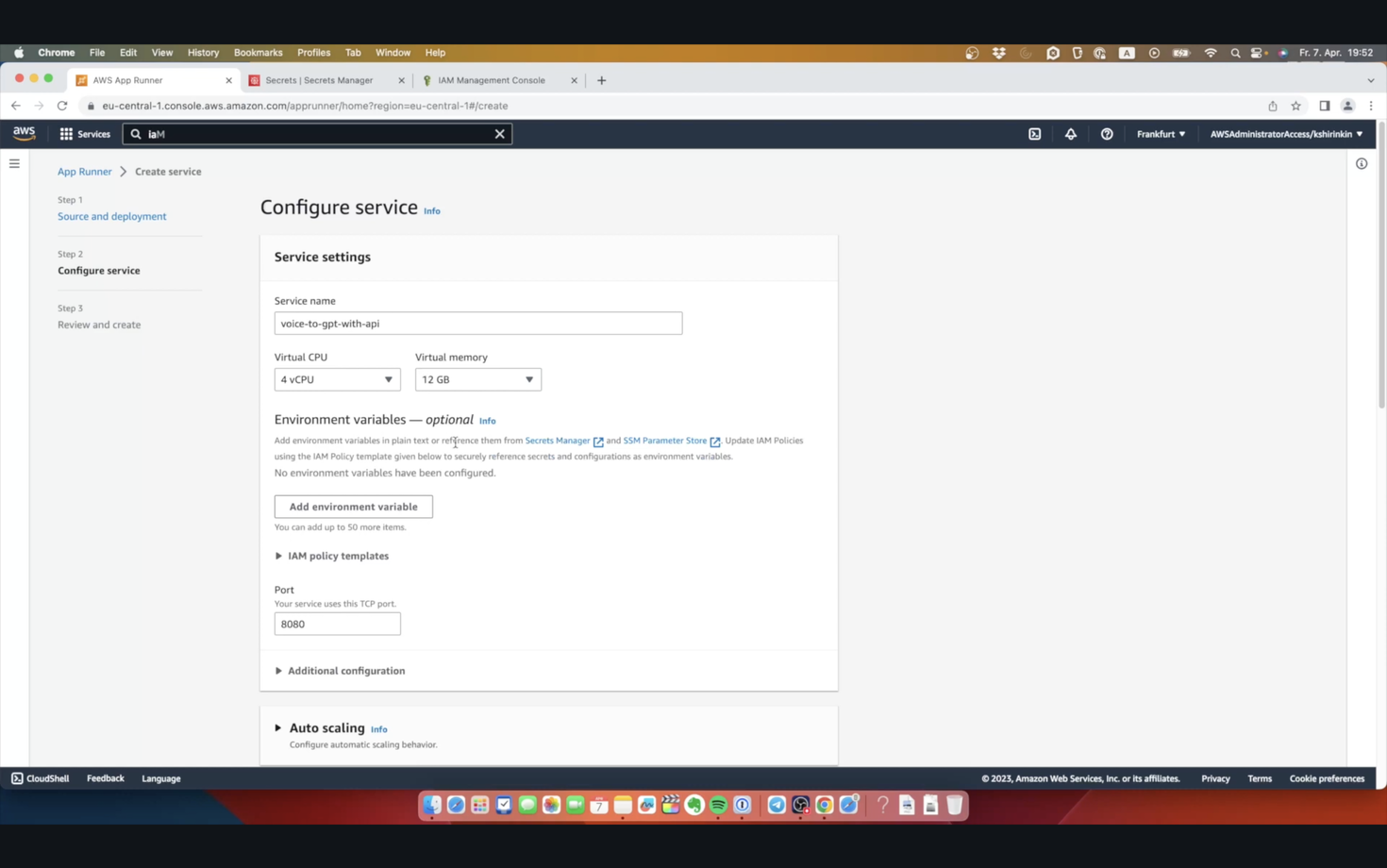Viewport: 1387px width, 868px height.
Task: Click the browser address bar
Action: point(660,106)
